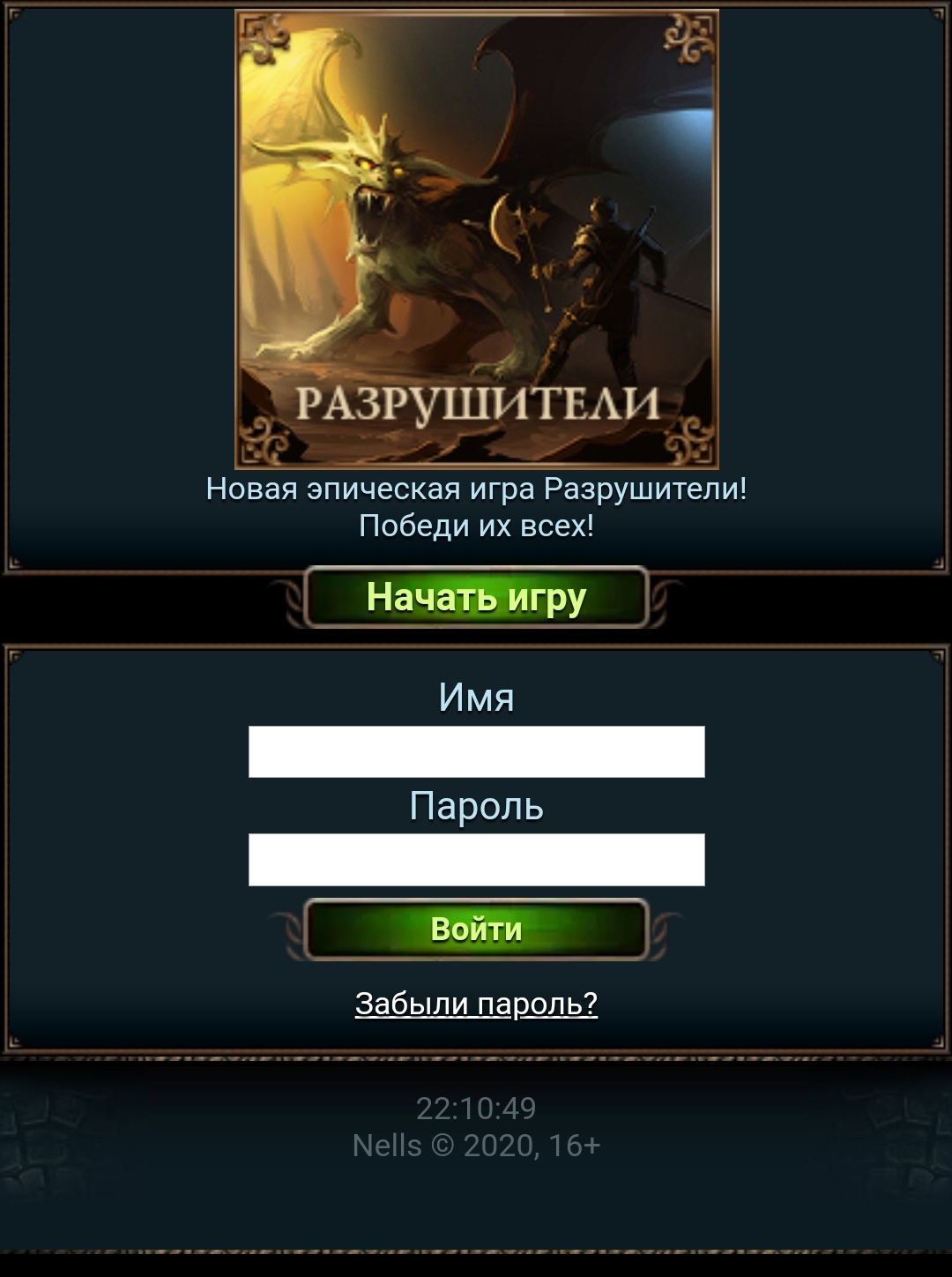Screen dimensions: 952x1277
Task: Start the game with Начать игру button
Action: click(x=476, y=597)
